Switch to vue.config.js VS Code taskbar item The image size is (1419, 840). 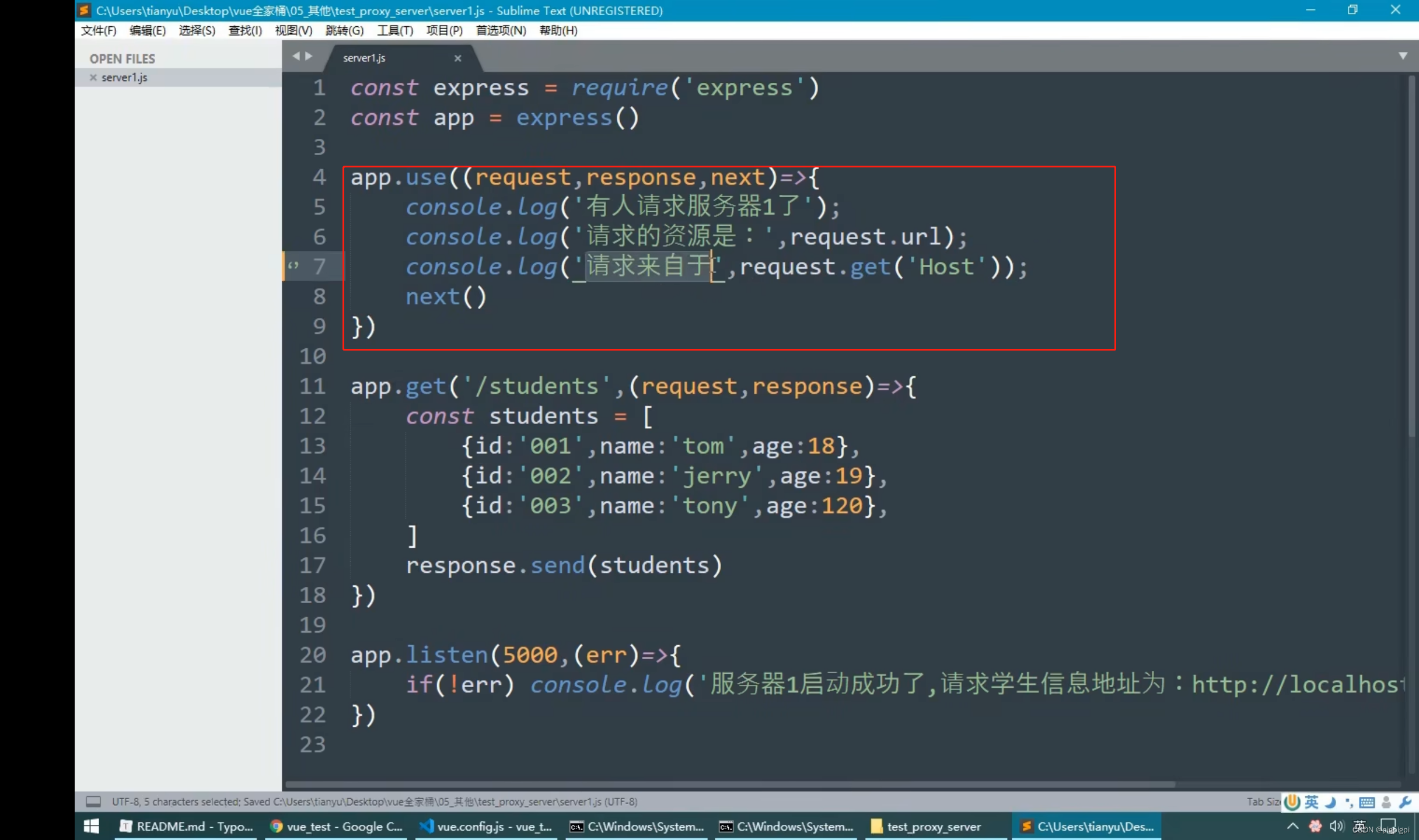point(486,826)
